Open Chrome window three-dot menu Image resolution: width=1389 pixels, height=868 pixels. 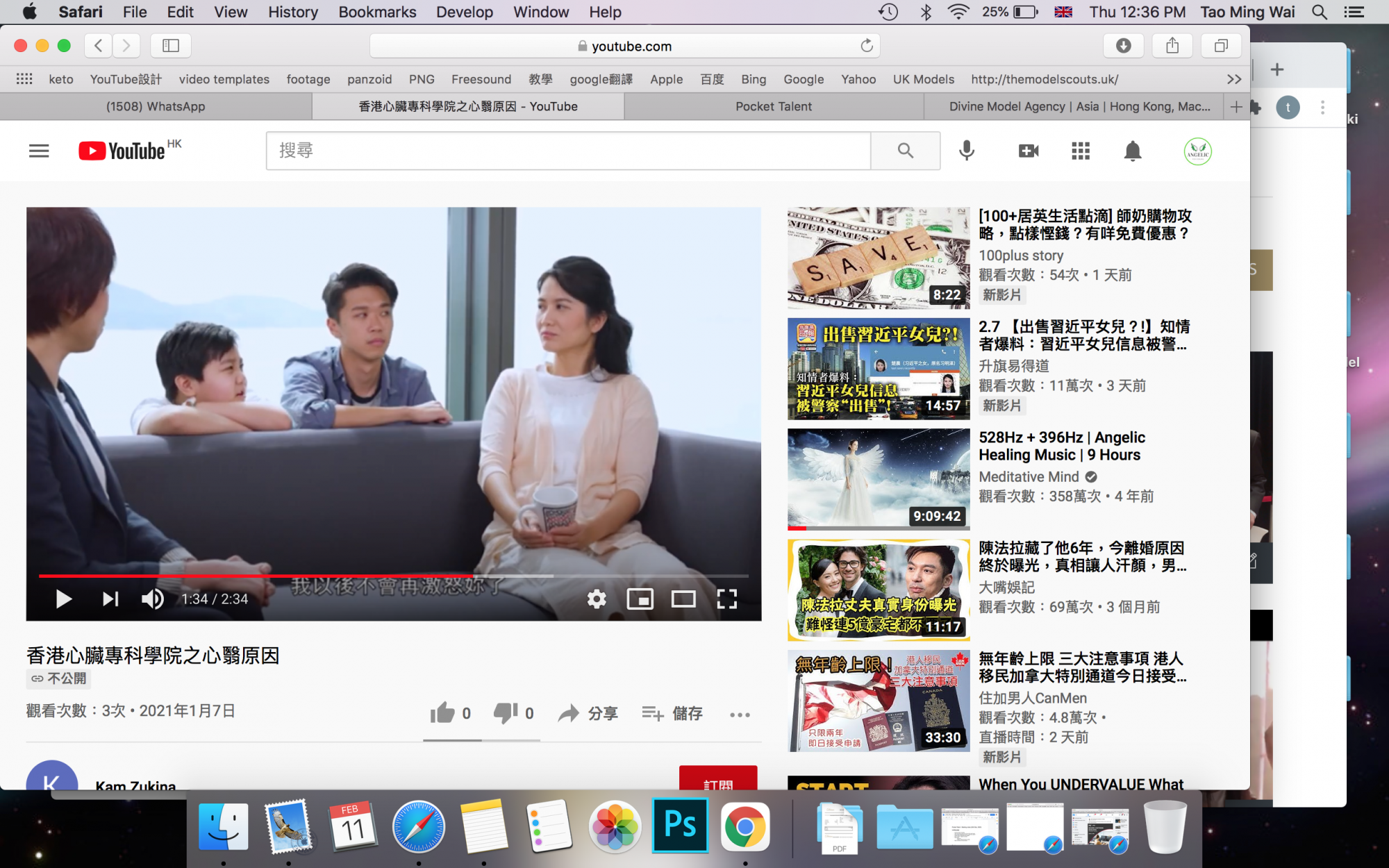(x=1322, y=108)
